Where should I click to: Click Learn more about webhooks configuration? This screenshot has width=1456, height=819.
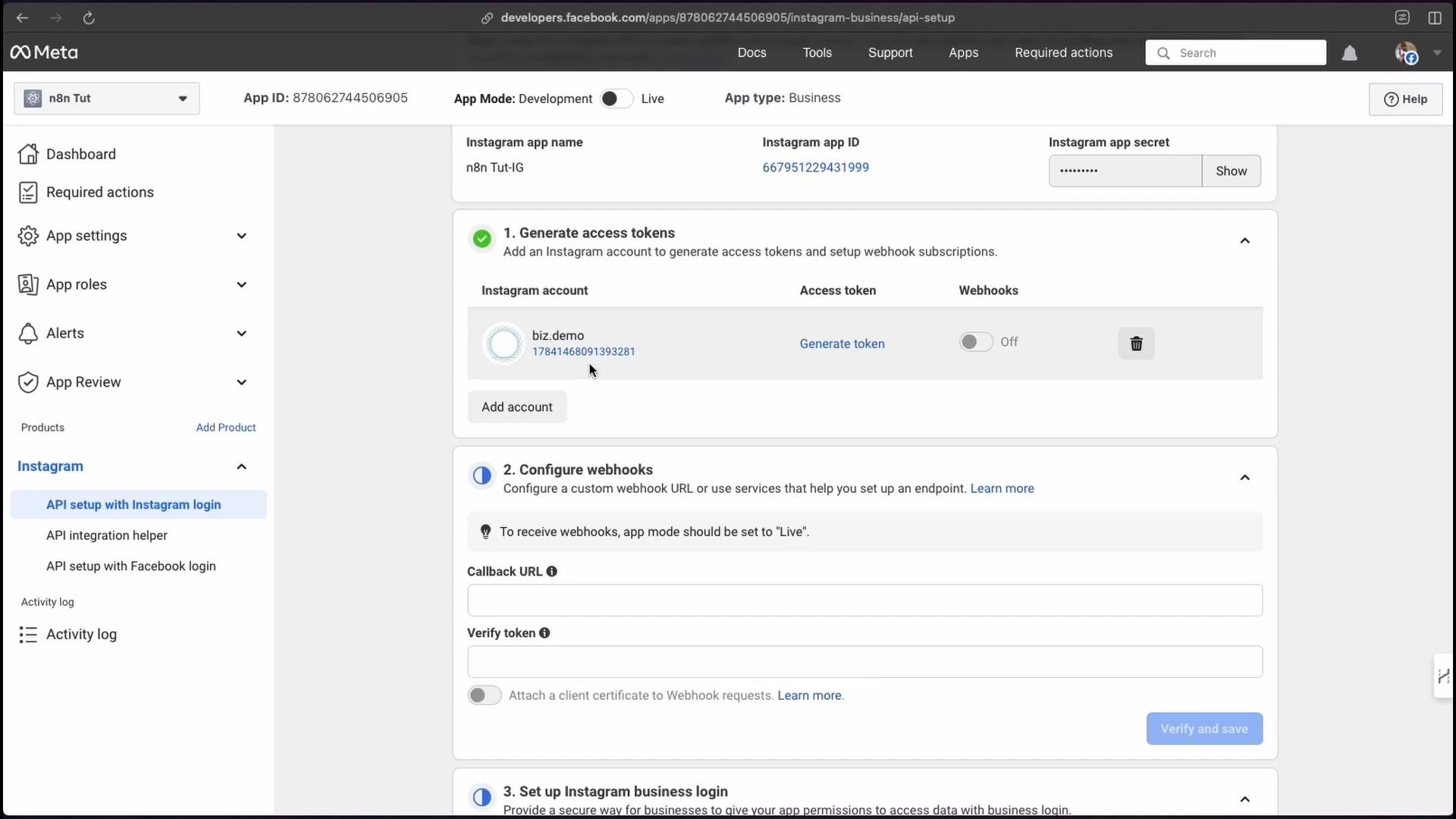click(1002, 488)
